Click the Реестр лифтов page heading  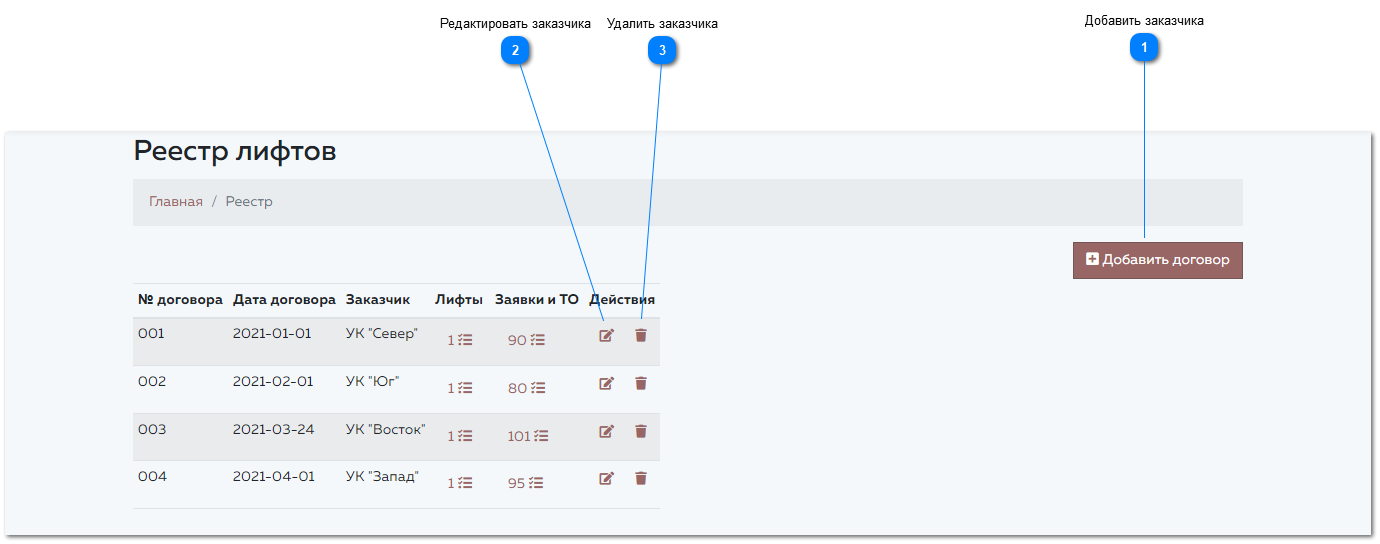pos(235,151)
